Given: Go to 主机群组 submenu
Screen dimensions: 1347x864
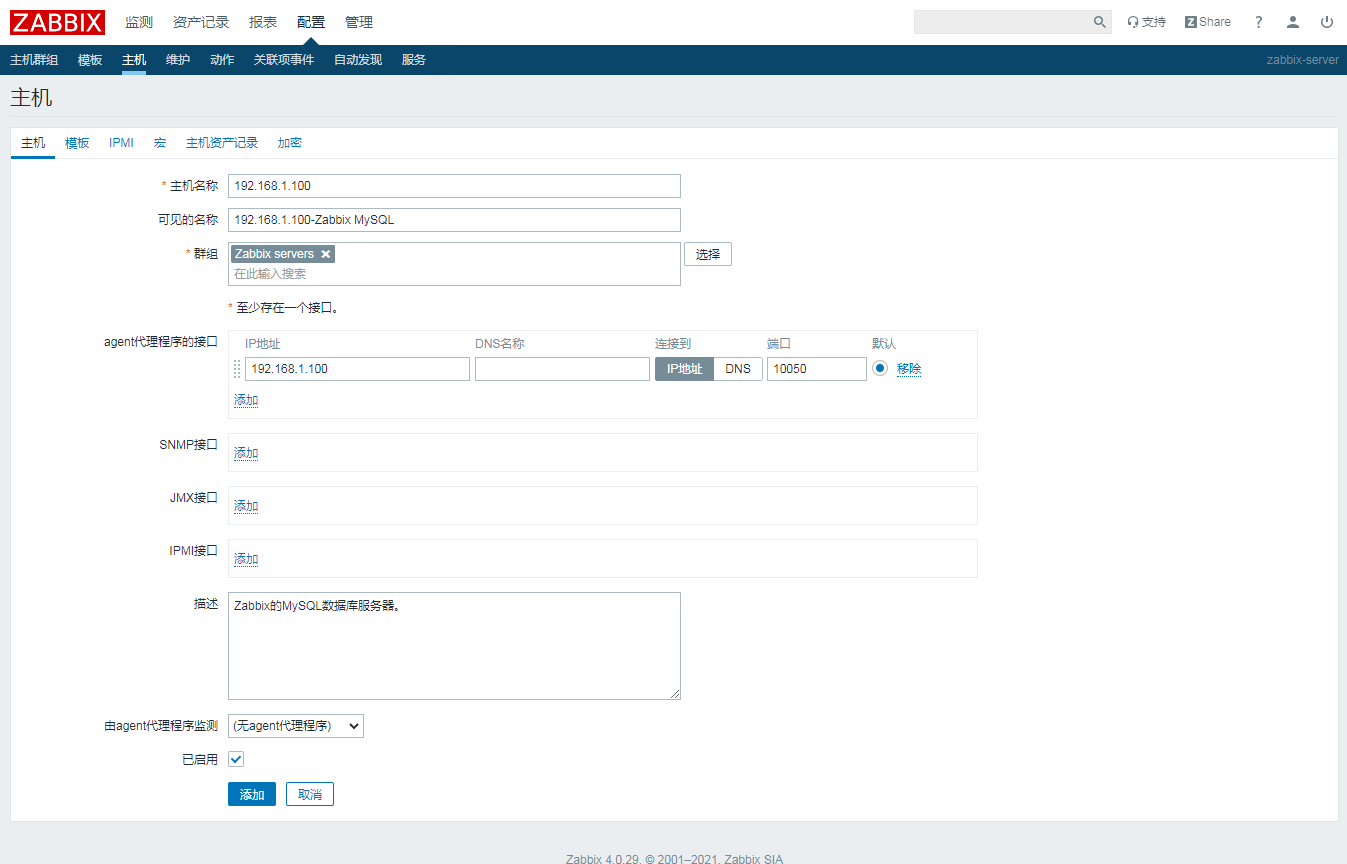Looking at the screenshot, I should [34, 60].
